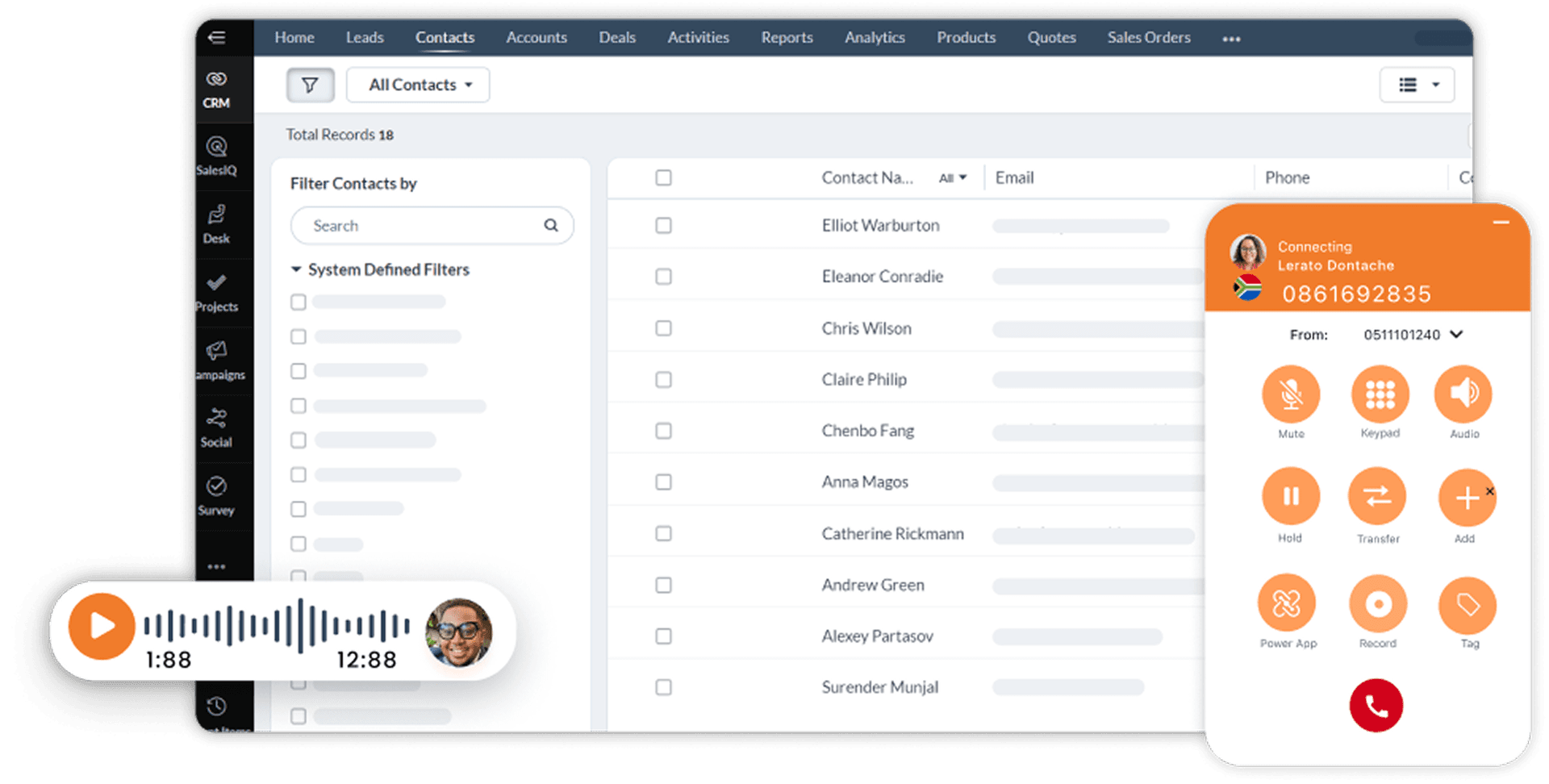The width and height of the screenshot is (1549, 784).
Task: Open Social from the sidebar
Action: tap(216, 428)
